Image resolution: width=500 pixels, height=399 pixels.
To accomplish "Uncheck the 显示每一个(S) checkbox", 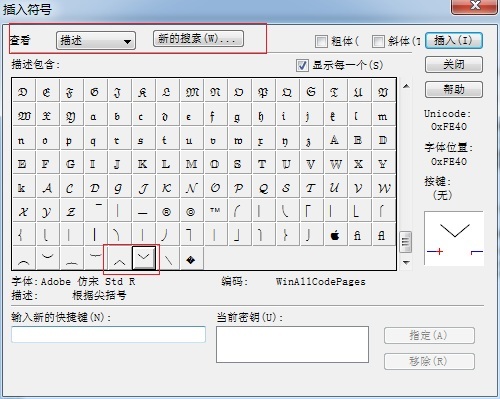I will [x=302, y=65].
